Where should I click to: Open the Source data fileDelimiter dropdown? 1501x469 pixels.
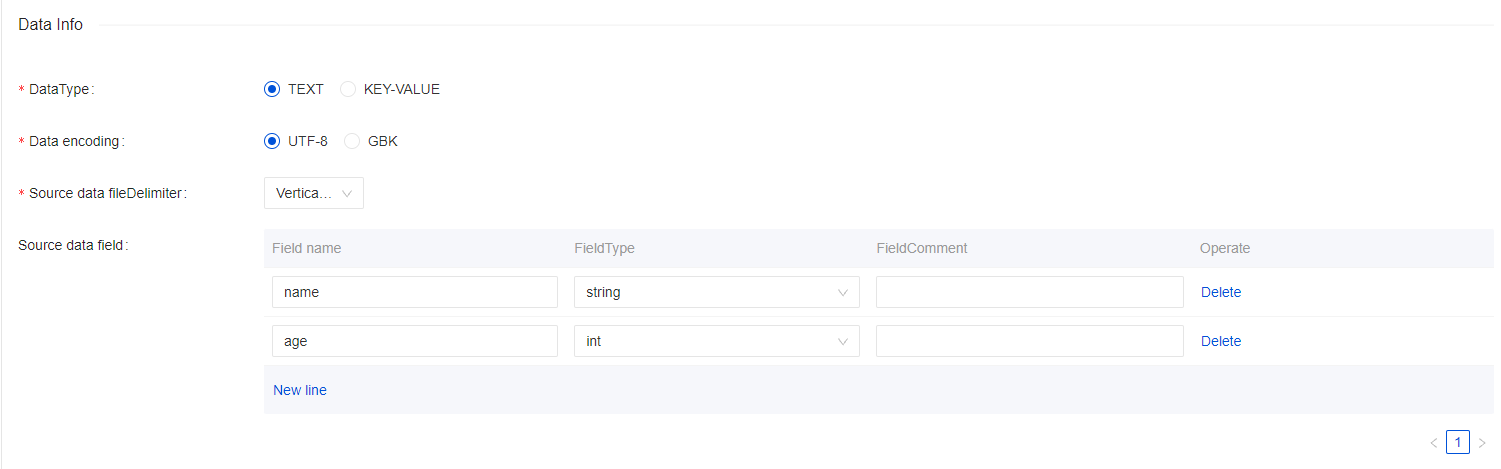[x=313, y=193]
